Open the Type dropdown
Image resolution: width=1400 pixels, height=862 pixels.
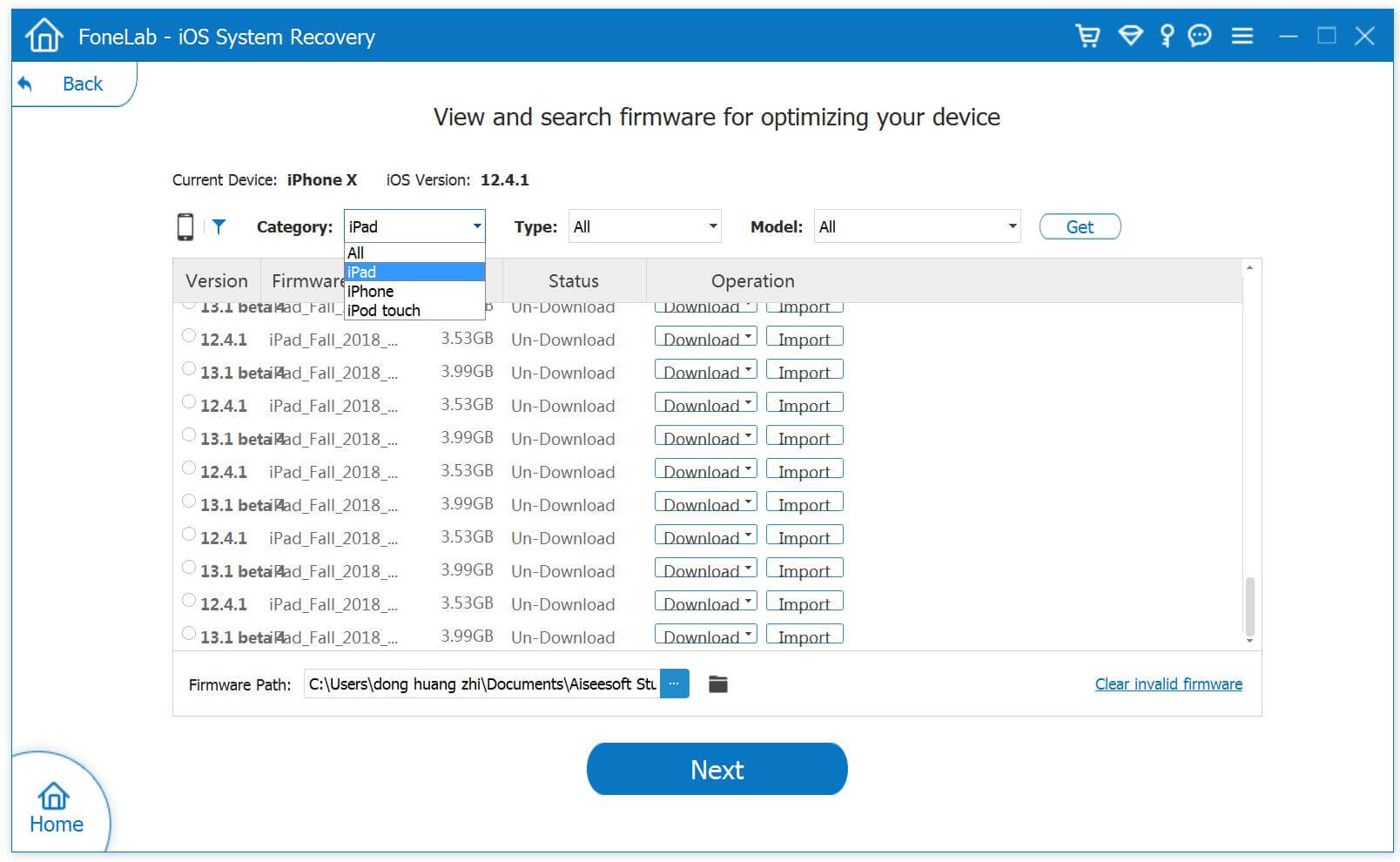click(645, 226)
